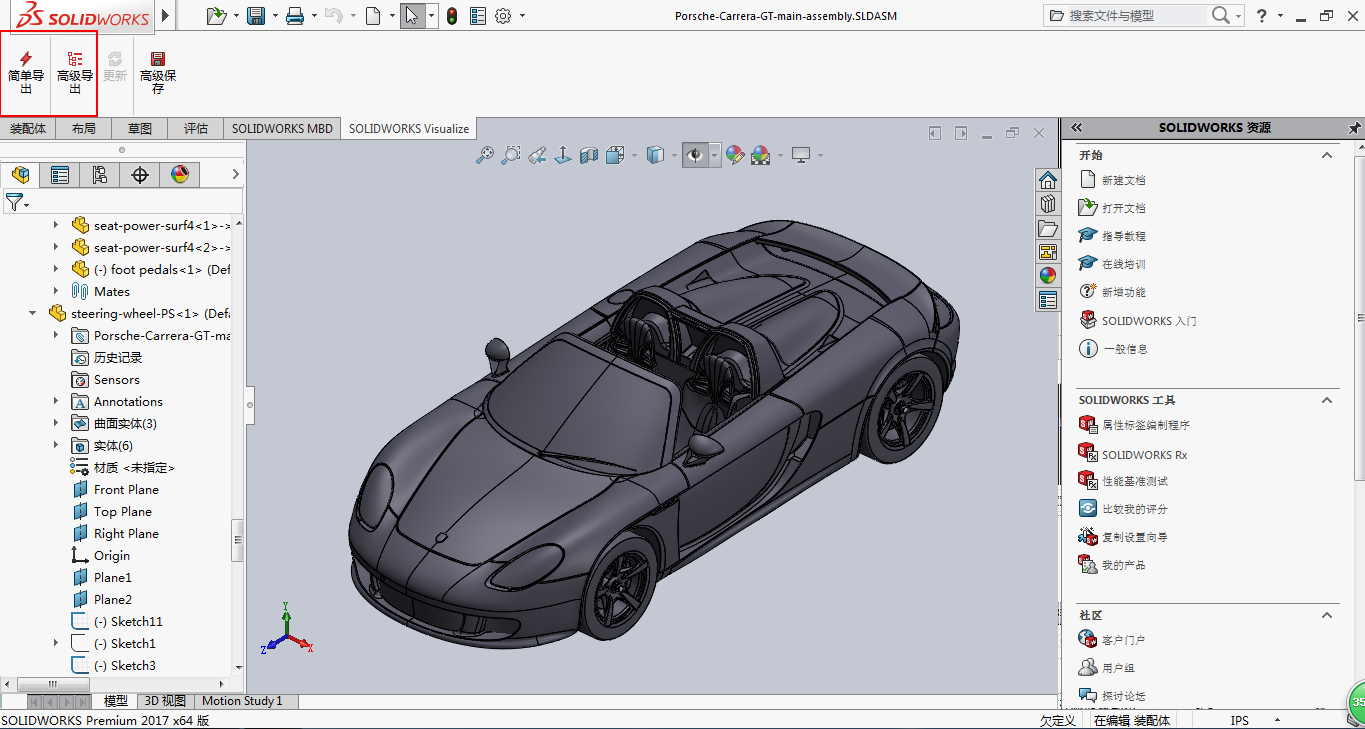Viewport: 1365px width, 729px height.
Task: Collapse the SOLIDWORKS 工具 section
Action: tap(1327, 400)
